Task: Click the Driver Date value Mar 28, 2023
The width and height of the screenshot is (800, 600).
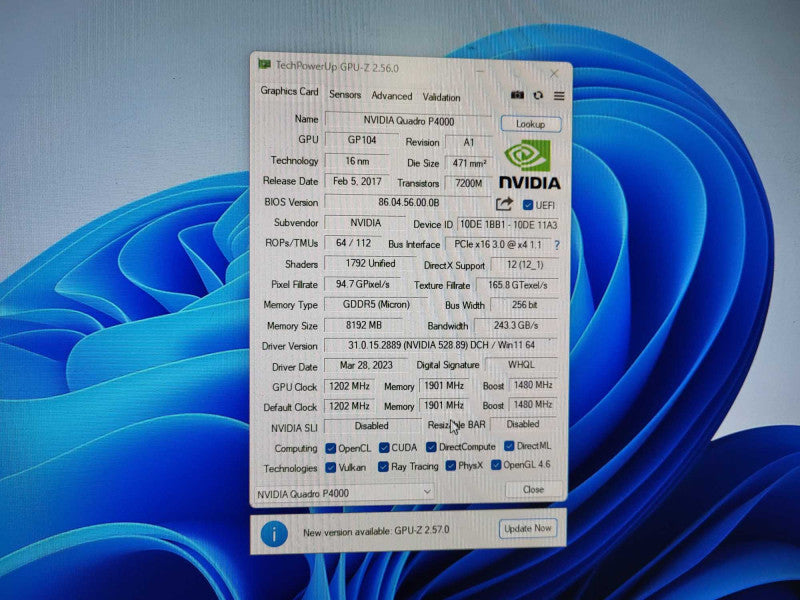Action: click(366, 365)
